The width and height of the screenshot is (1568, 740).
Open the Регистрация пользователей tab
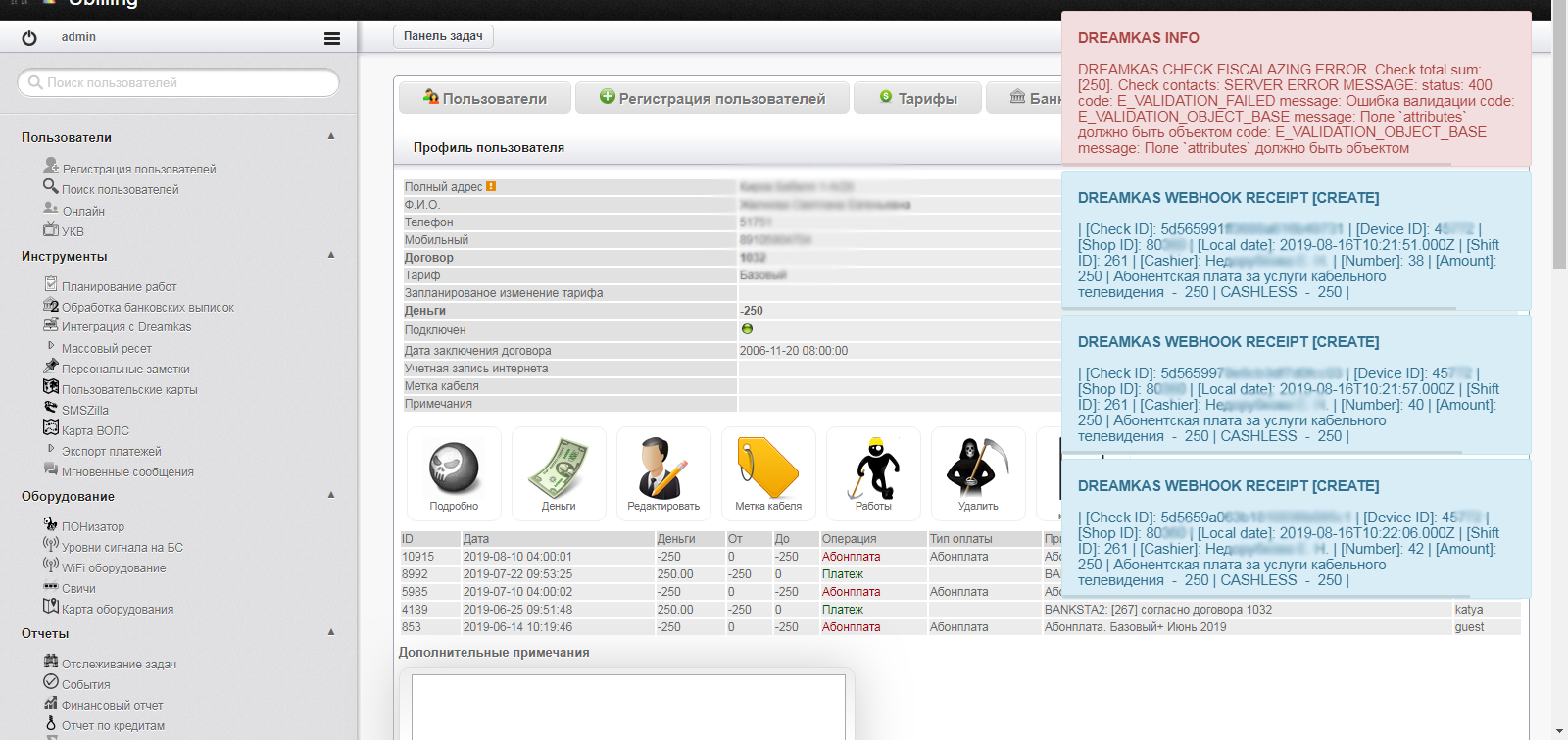pyautogui.click(x=712, y=98)
